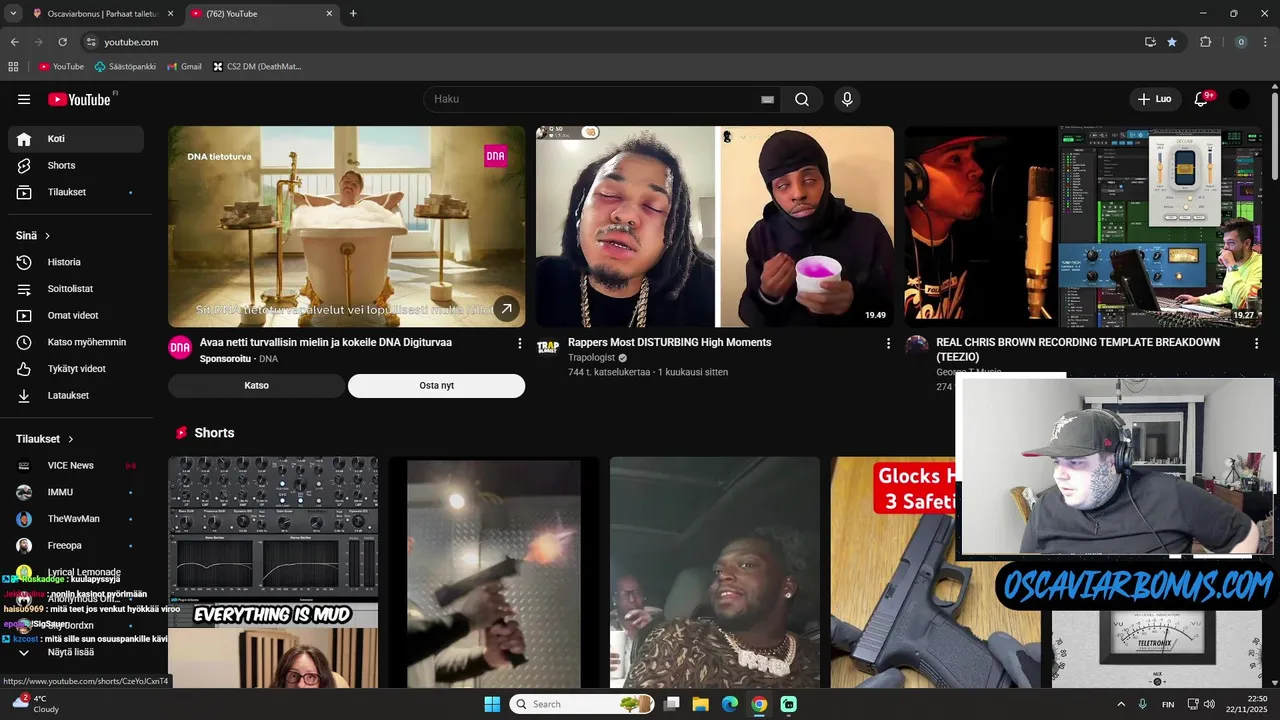
Task: Open the Trapologist channel avatar
Action: [x=548, y=347]
